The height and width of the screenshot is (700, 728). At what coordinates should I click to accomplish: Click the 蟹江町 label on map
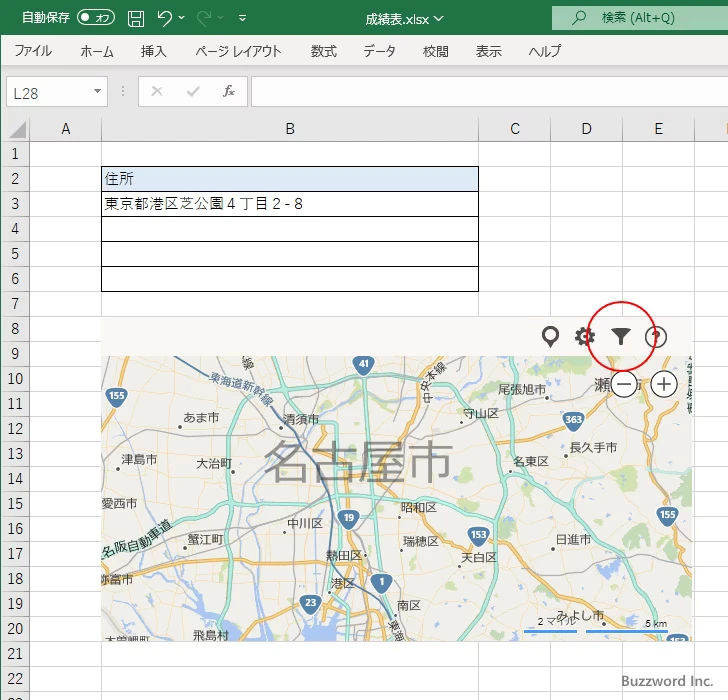coord(205,539)
